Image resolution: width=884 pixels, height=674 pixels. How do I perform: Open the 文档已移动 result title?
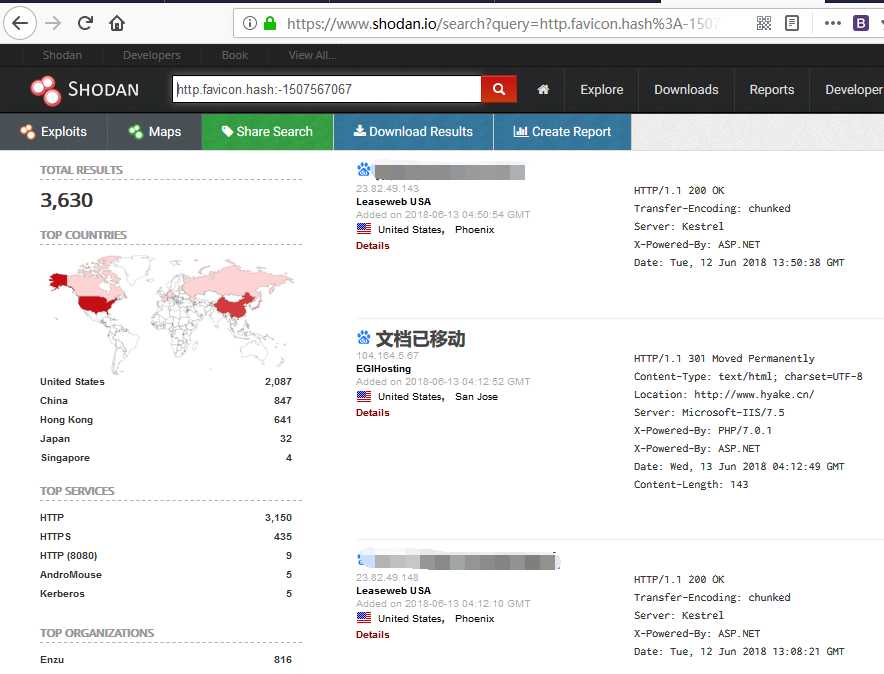coord(420,339)
